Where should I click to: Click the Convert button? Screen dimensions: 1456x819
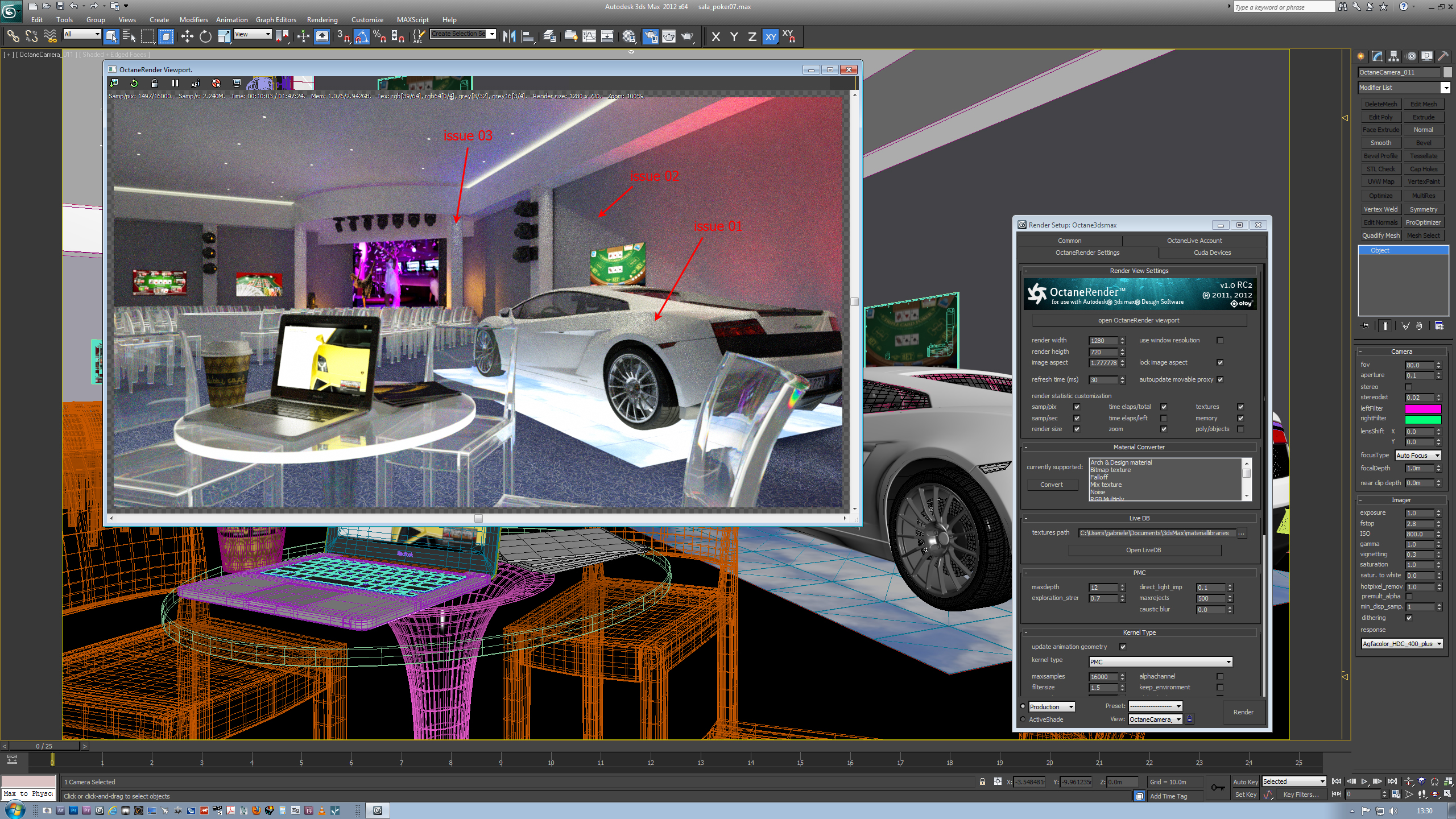tap(1051, 485)
